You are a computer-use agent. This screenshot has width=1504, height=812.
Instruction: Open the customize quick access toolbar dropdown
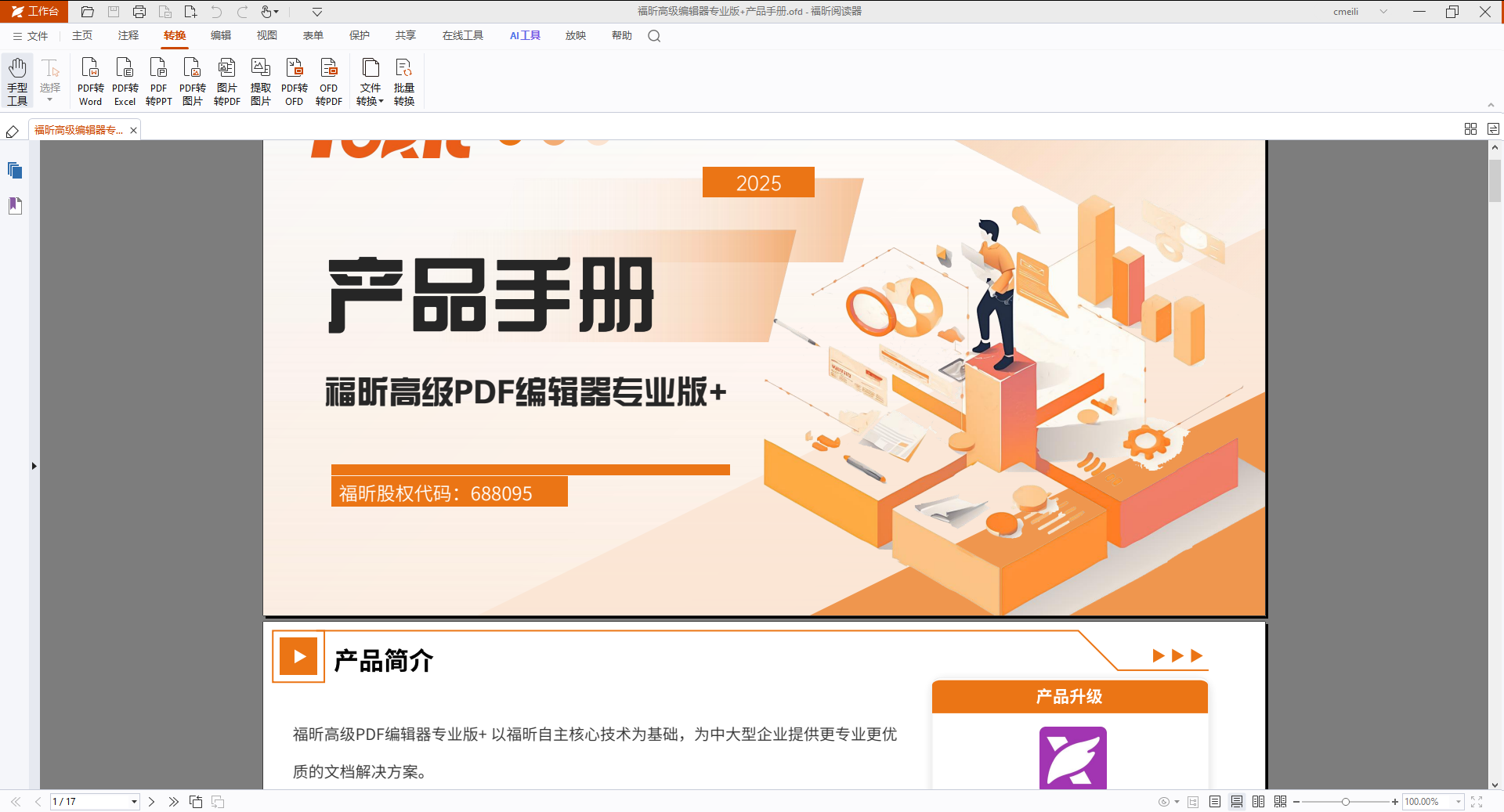pos(317,12)
